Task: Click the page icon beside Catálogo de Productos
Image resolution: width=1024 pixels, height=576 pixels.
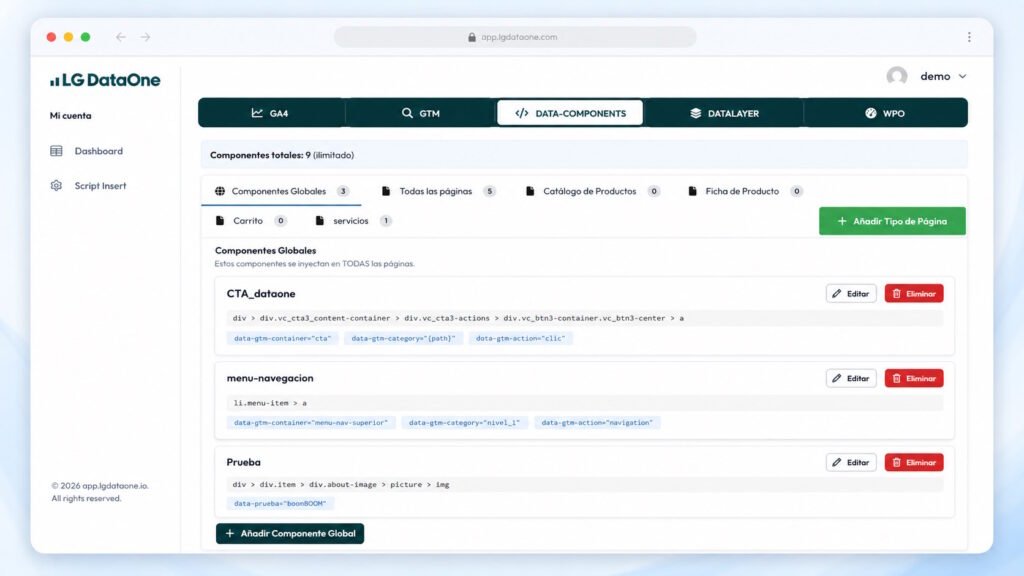Action: click(530, 191)
